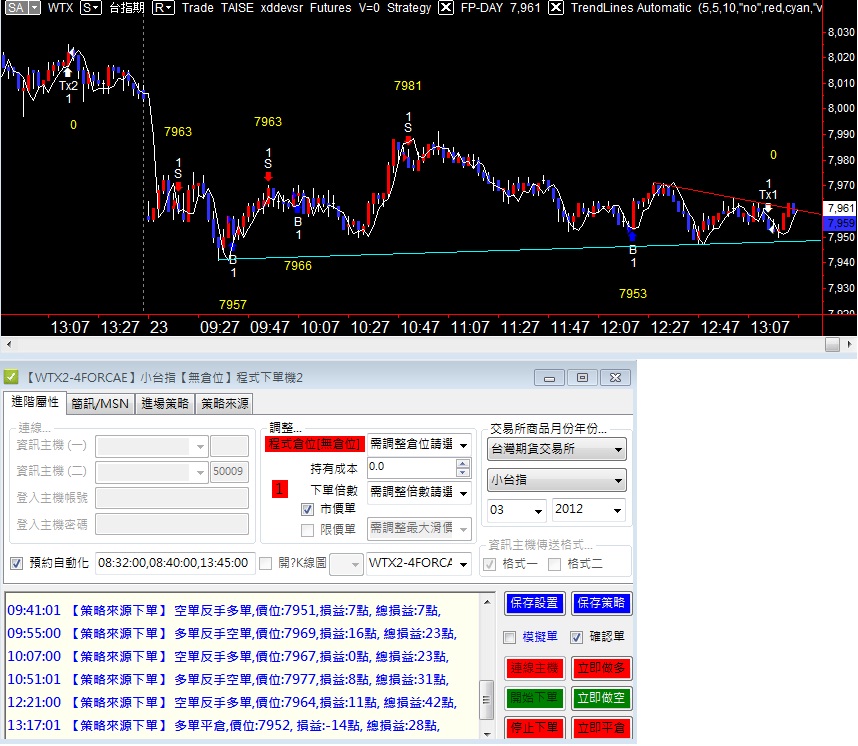The height and width of the screenshot is (746, 858).
Task: Click the 保存設置 button
Action: pos(534,603)
